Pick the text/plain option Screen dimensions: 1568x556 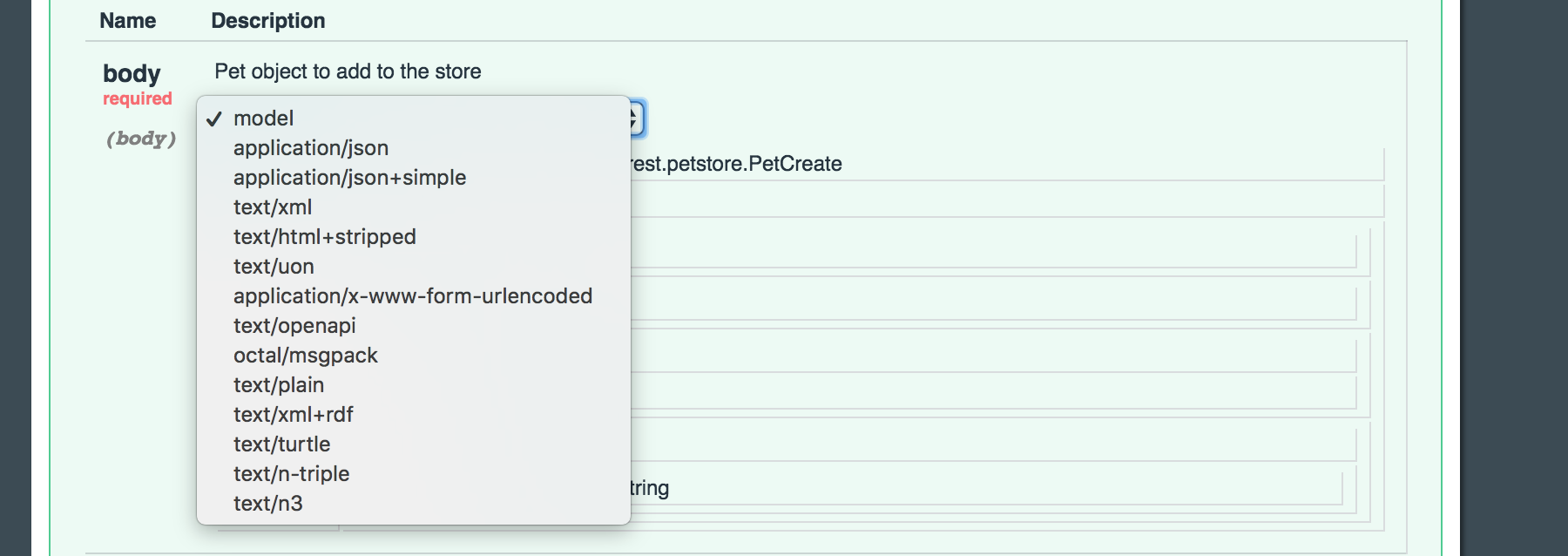tap(279, 385)
